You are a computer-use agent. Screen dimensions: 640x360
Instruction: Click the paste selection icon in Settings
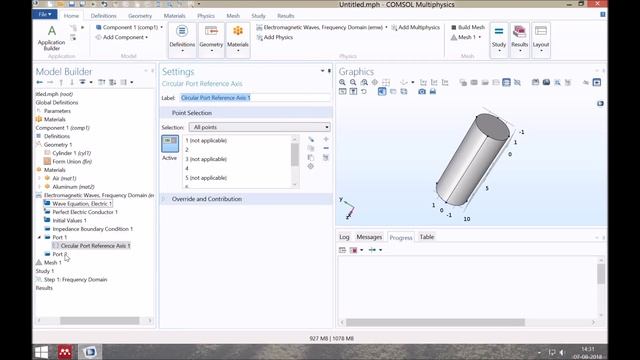pyautogui.click(x=311, y=157)
